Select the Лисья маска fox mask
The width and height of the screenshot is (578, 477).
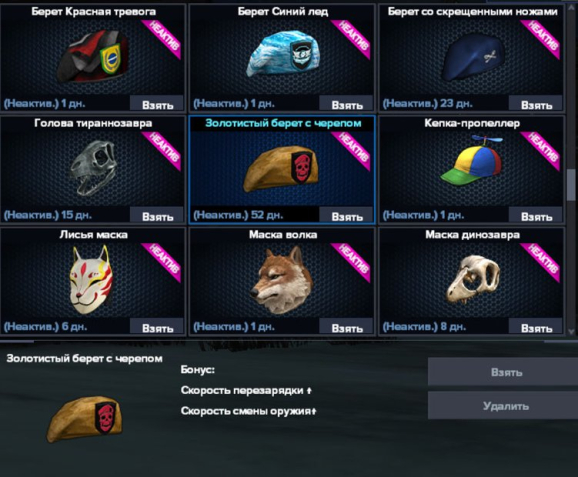coord(90,280)
